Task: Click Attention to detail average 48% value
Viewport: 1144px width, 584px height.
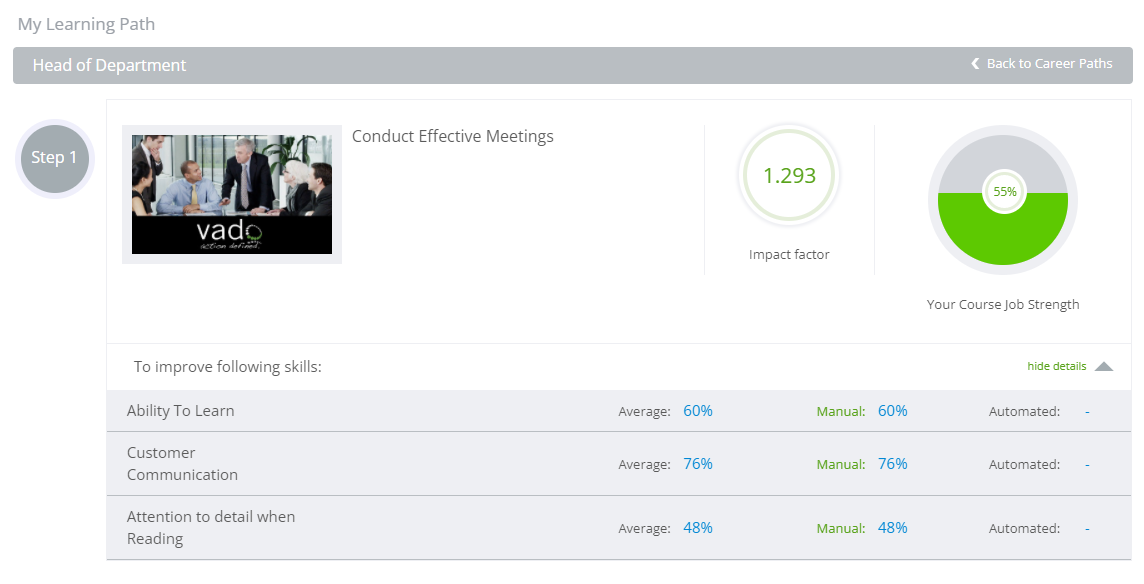Action: (698, 528)
